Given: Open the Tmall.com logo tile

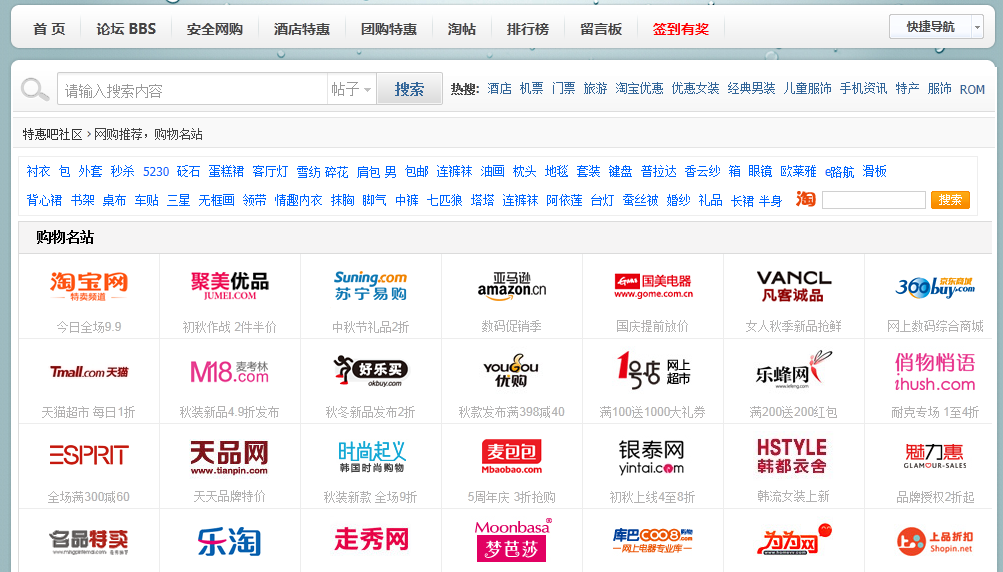Looking at the screenshot, I should pyautogui.click(x=89, y=372).
